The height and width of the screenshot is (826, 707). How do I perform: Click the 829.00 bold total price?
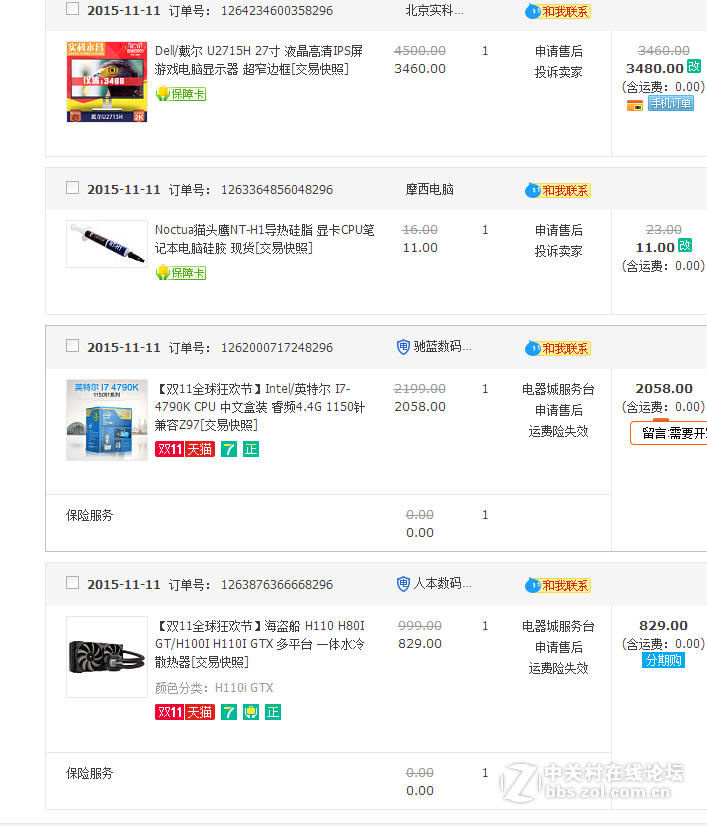pos(663,626)
